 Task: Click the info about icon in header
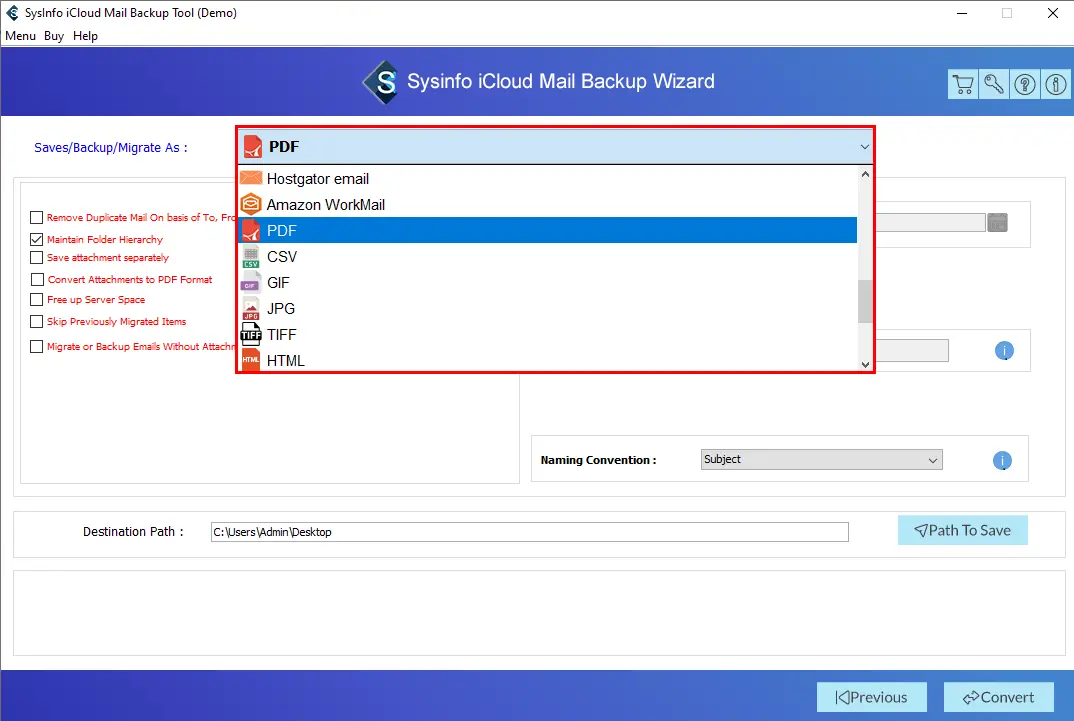pos(1056,84)
